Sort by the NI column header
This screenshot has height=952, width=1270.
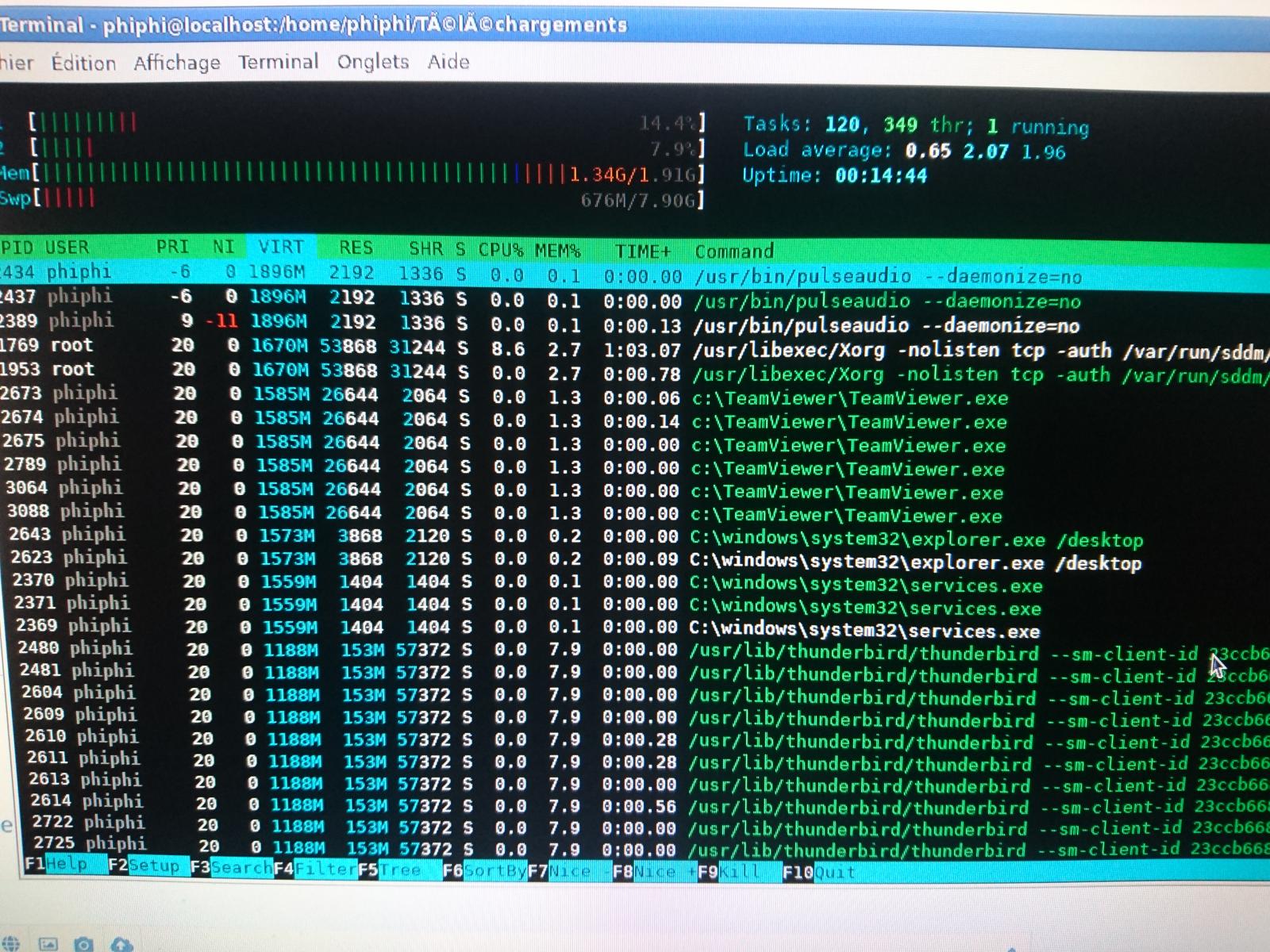224,248
